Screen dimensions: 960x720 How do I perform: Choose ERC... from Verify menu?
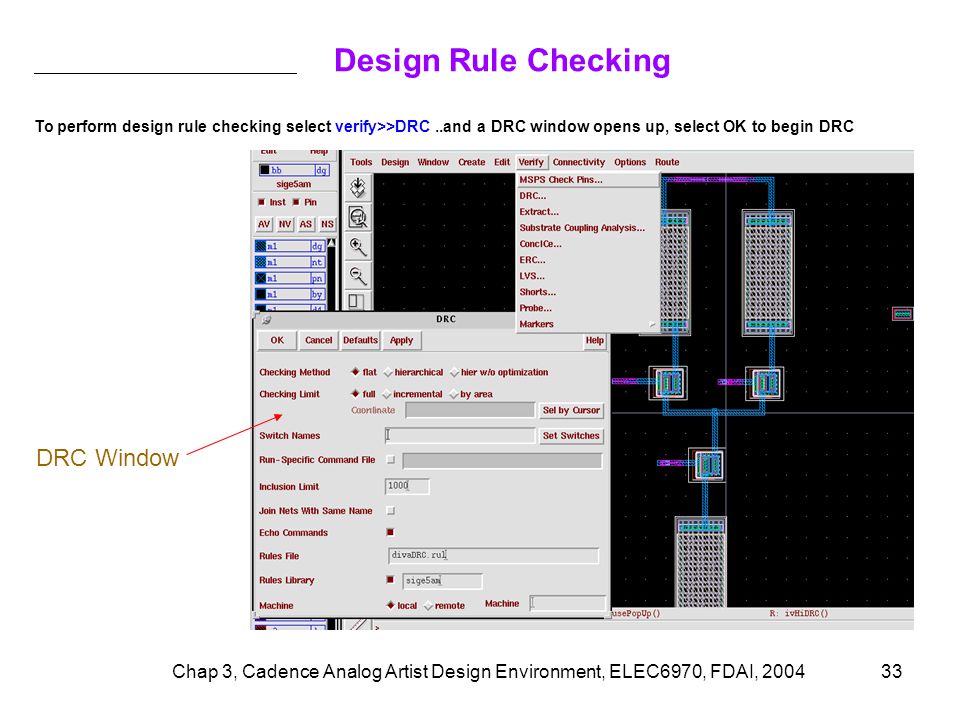(x=588, y=260)
